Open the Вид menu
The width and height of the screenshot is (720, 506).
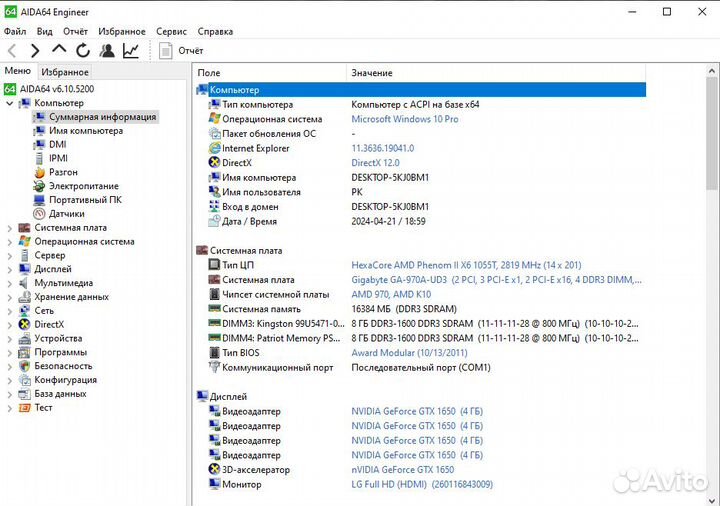[45, 31]
